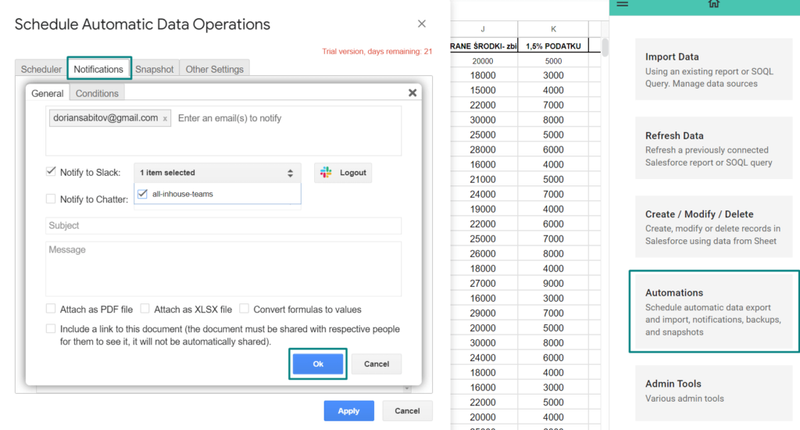Open Create / Modify / Delete card
800x430 pixels.
coord(714,227)
